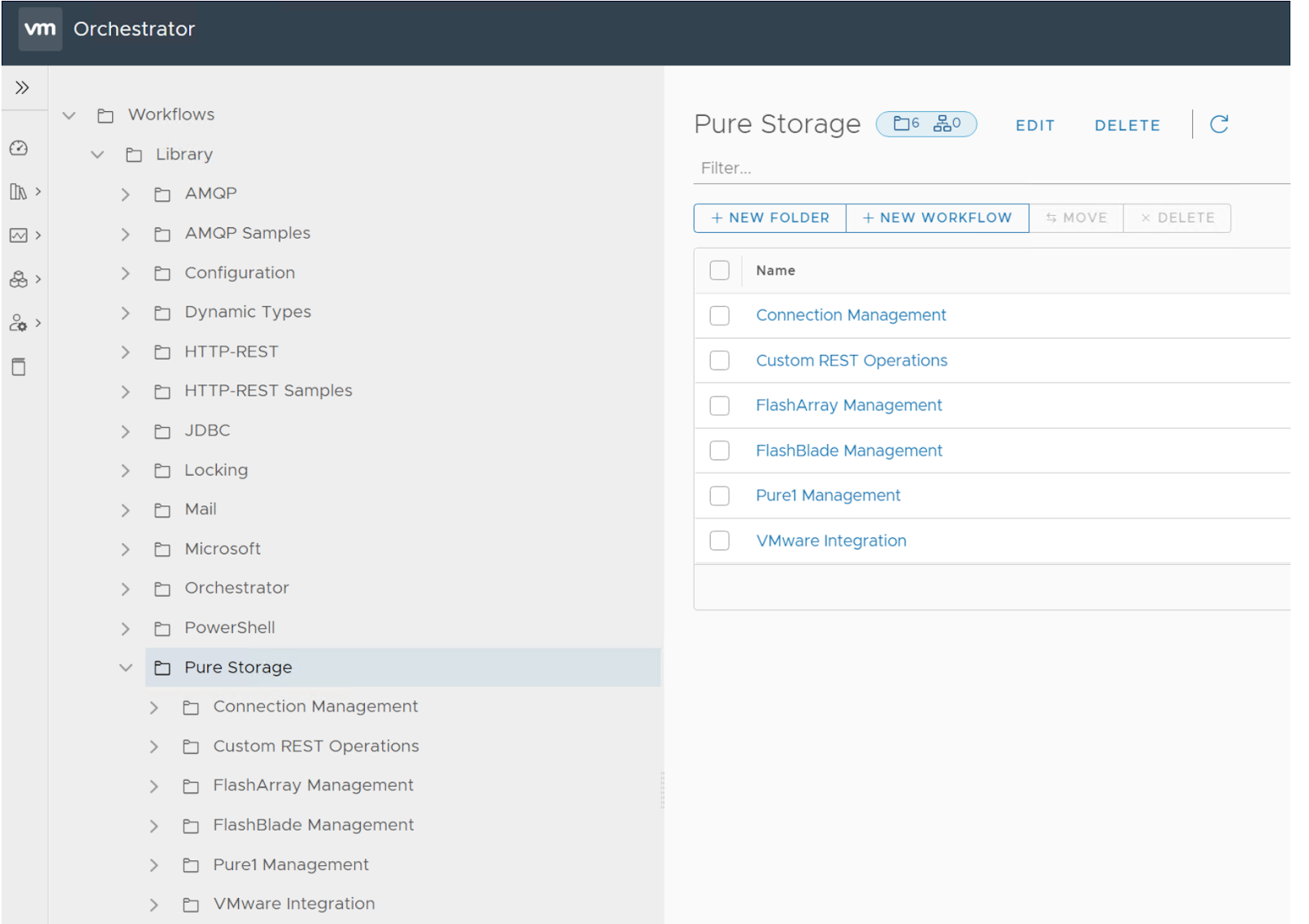
Task: Open the Connection Management link in list
Action: pyautogui.click(x=851, y=315)
